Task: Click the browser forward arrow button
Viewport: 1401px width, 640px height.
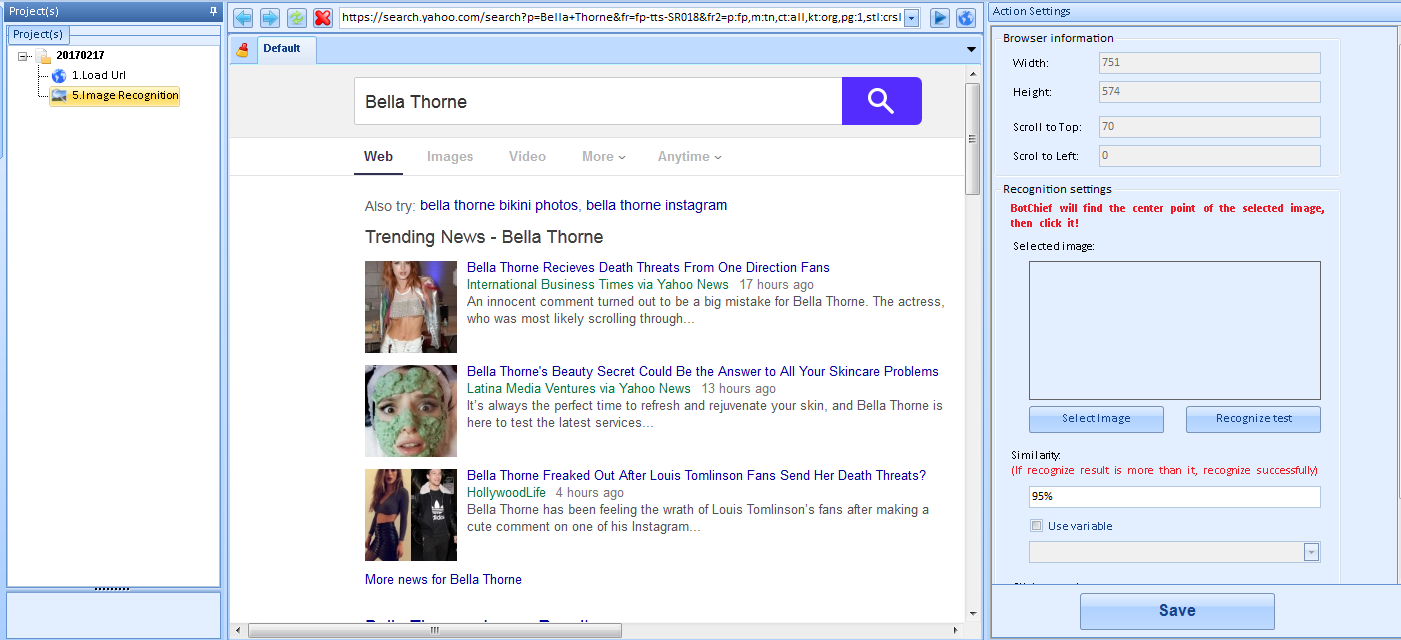Action: pos(270,18)
